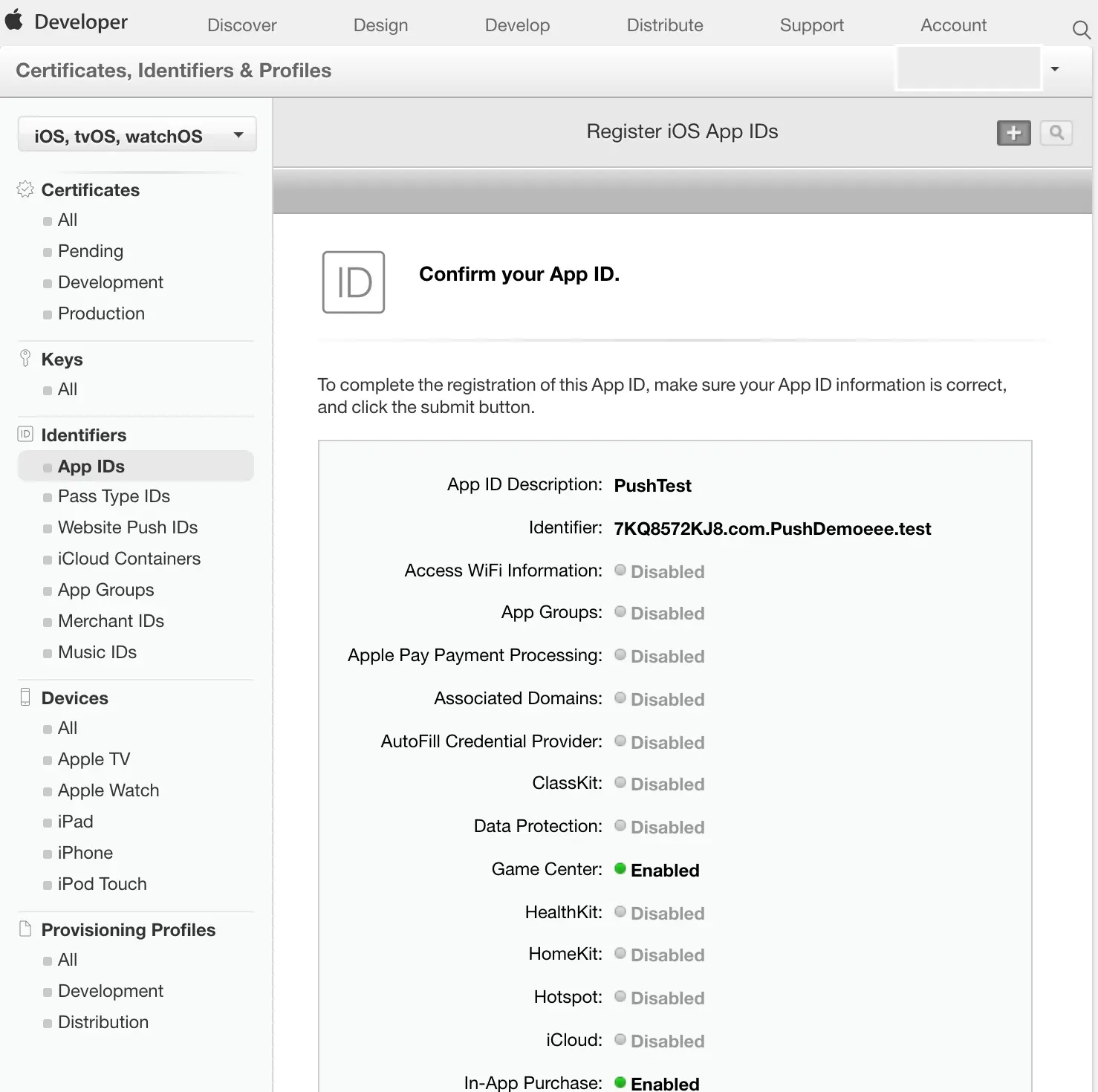Click the HomeKit Disabled status
Screen dimensions: 1098x1092
(x=660, y=955)
